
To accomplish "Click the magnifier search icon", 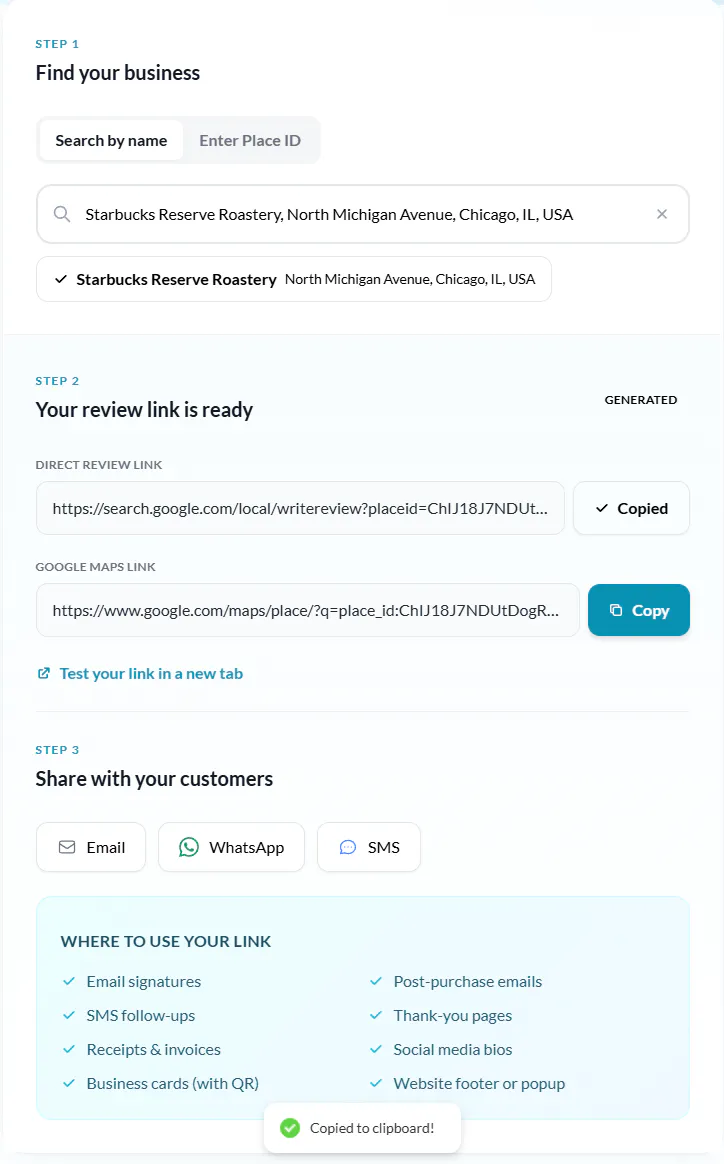I will [x=62, y=214].
